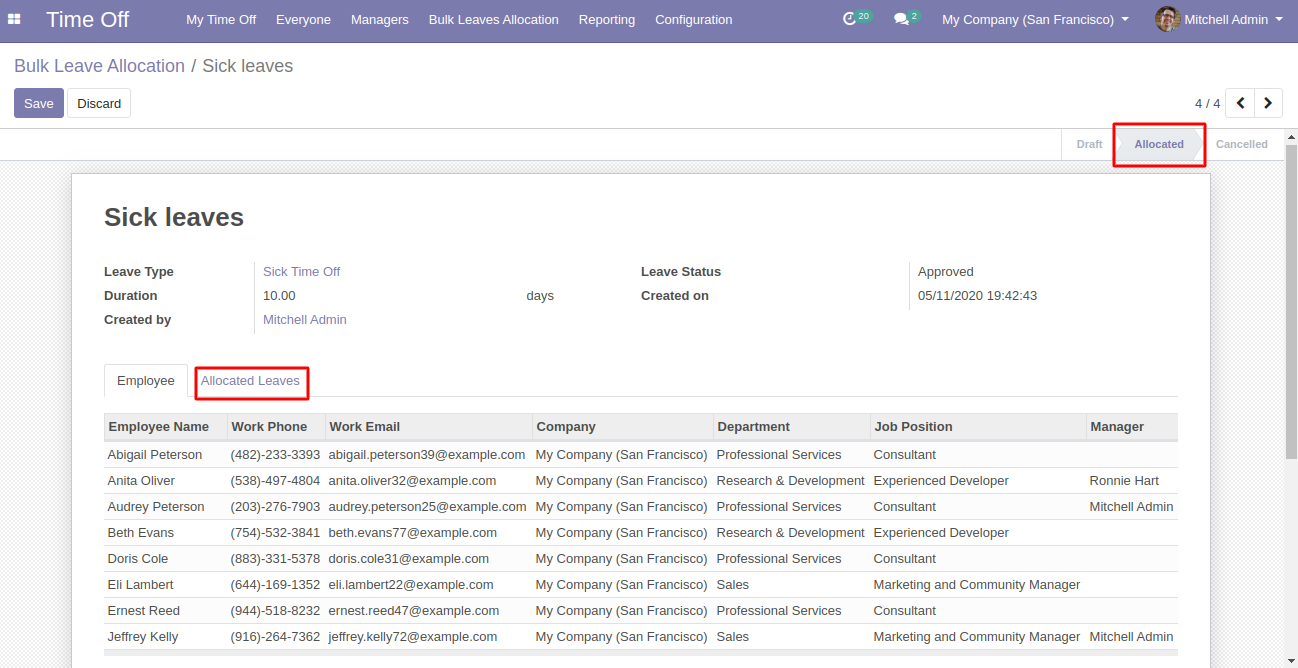
Task: Go to previous record arrow
Action: pos(1240,103)
